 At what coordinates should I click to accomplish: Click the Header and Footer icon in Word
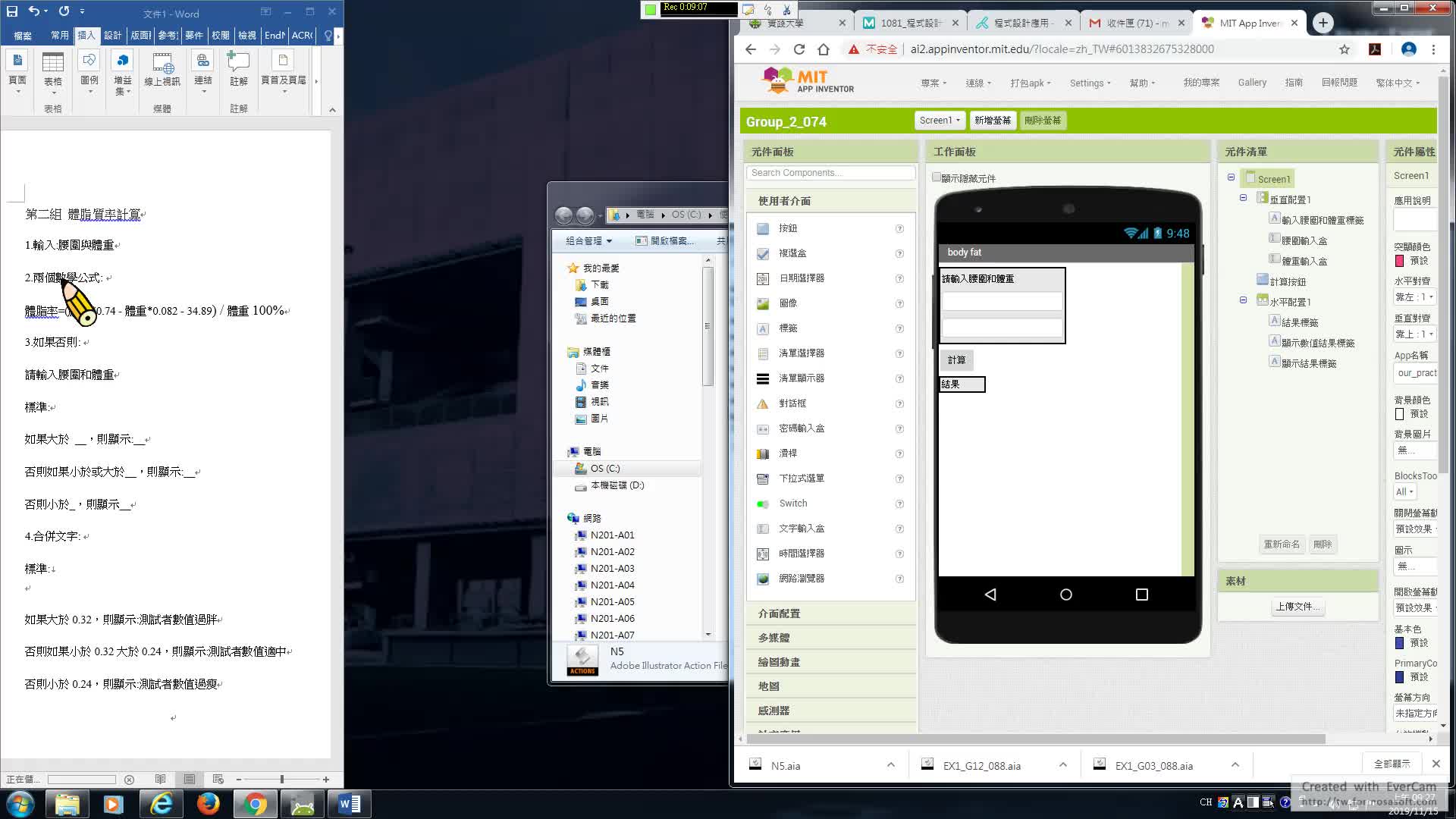click(283, 62)
